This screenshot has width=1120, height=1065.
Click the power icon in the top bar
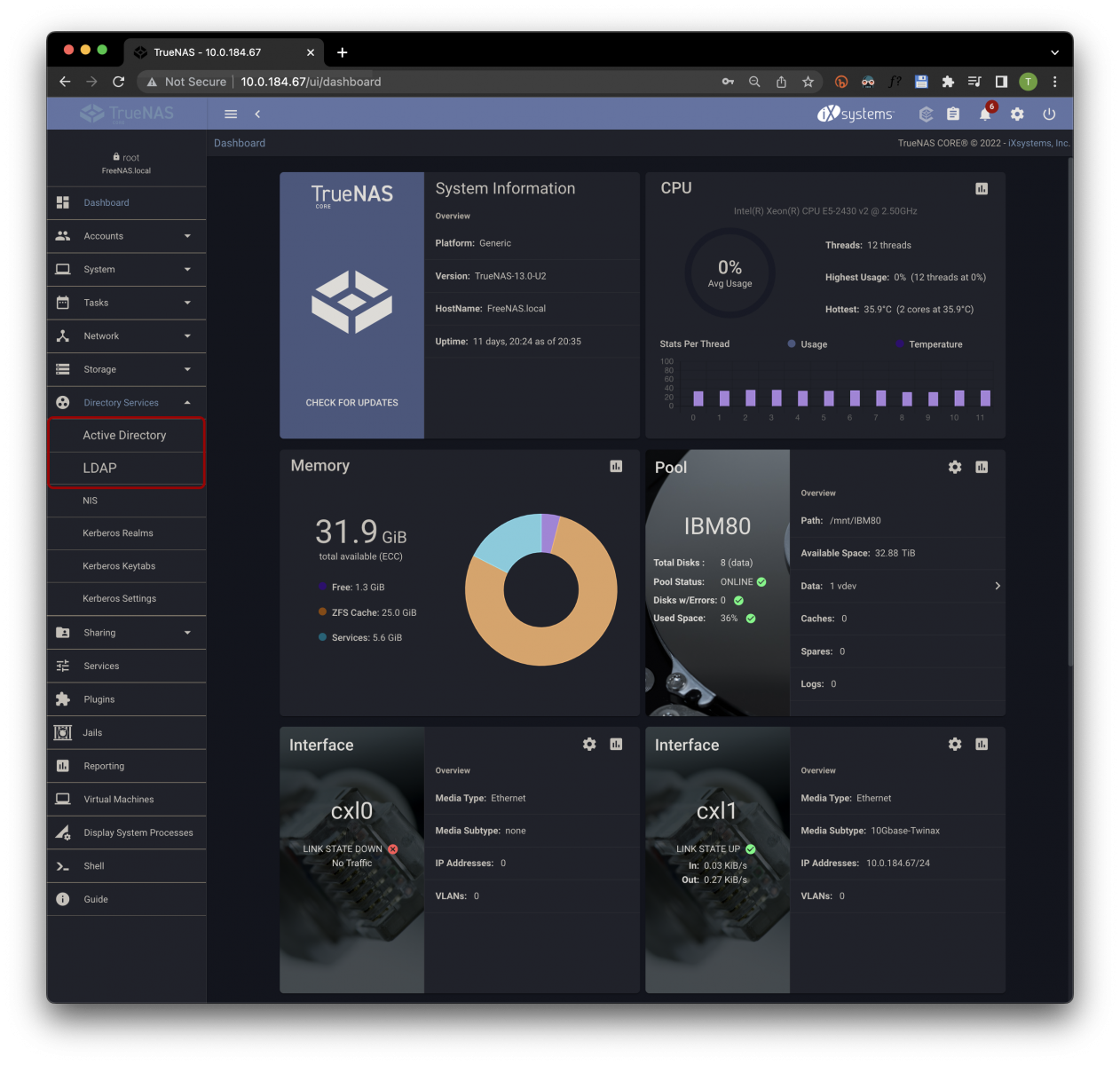pyautogui.click(x=1049, y=114)
